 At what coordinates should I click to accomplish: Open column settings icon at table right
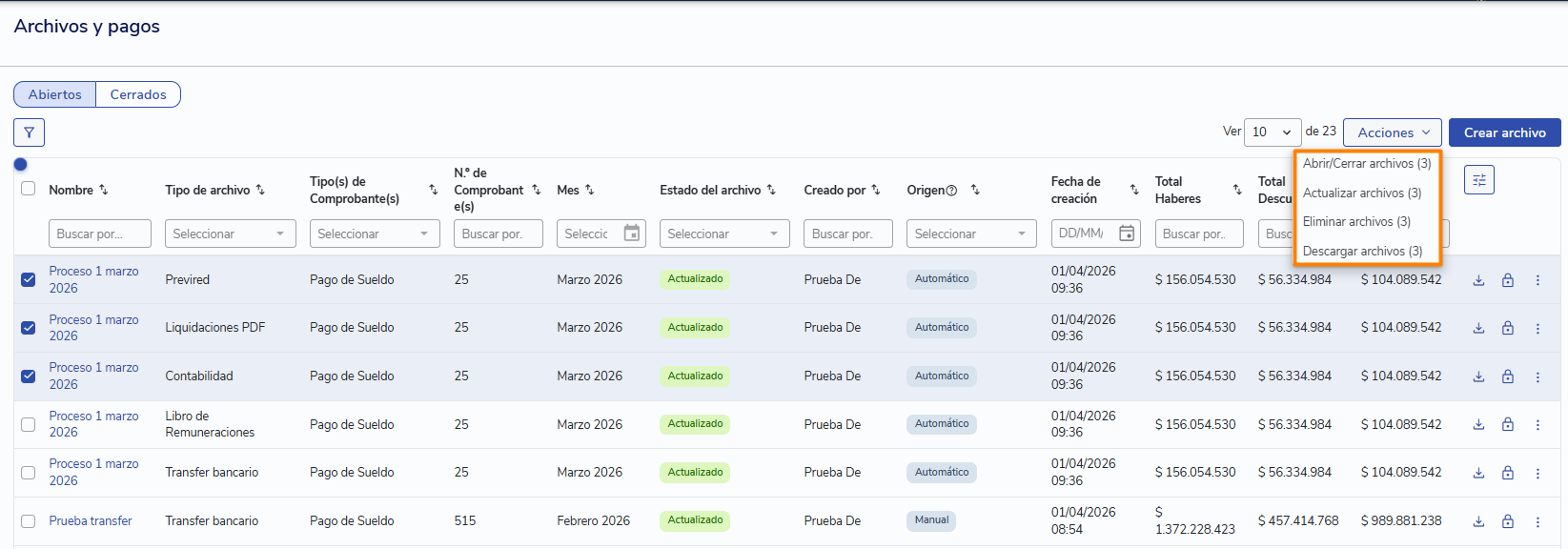[1478, 179]
